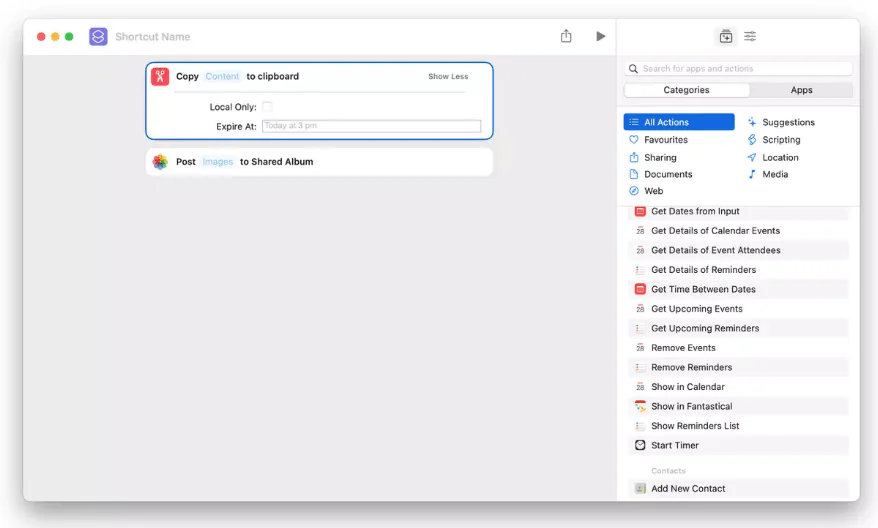Image resolution: width=878 pixels, height=528 pixels.
Task: Select the Get Time Between Dates action
Action: (703, 289)
